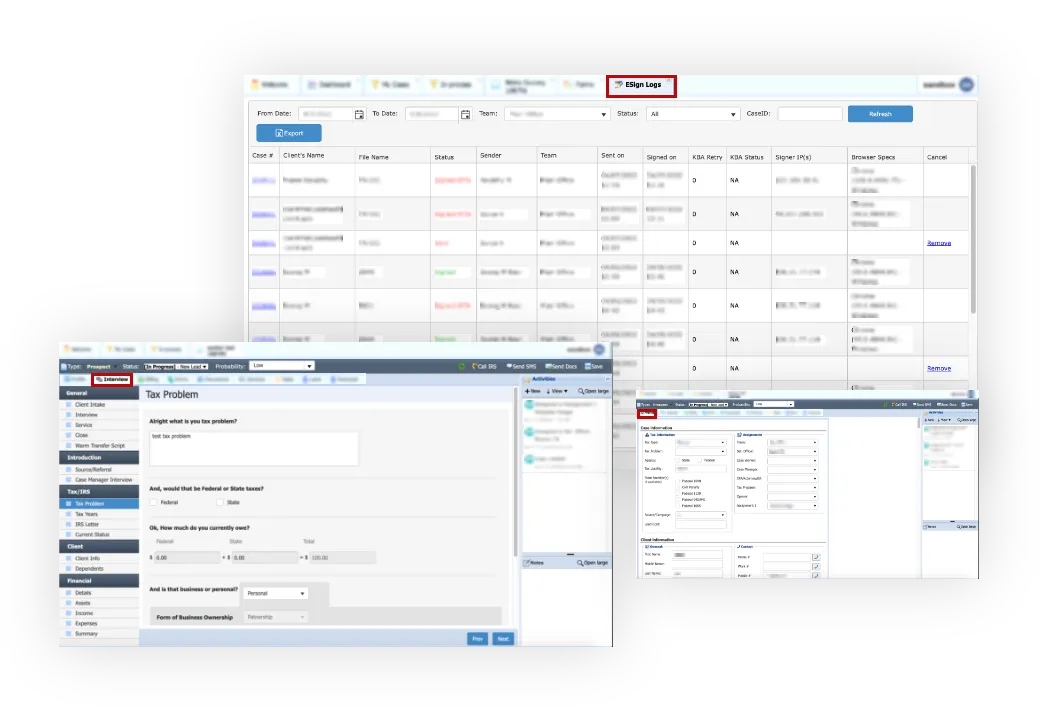The image size is (1046, 717).
Task: Select the Interview tab in the Tax Problem window
Action: (112, 379)
